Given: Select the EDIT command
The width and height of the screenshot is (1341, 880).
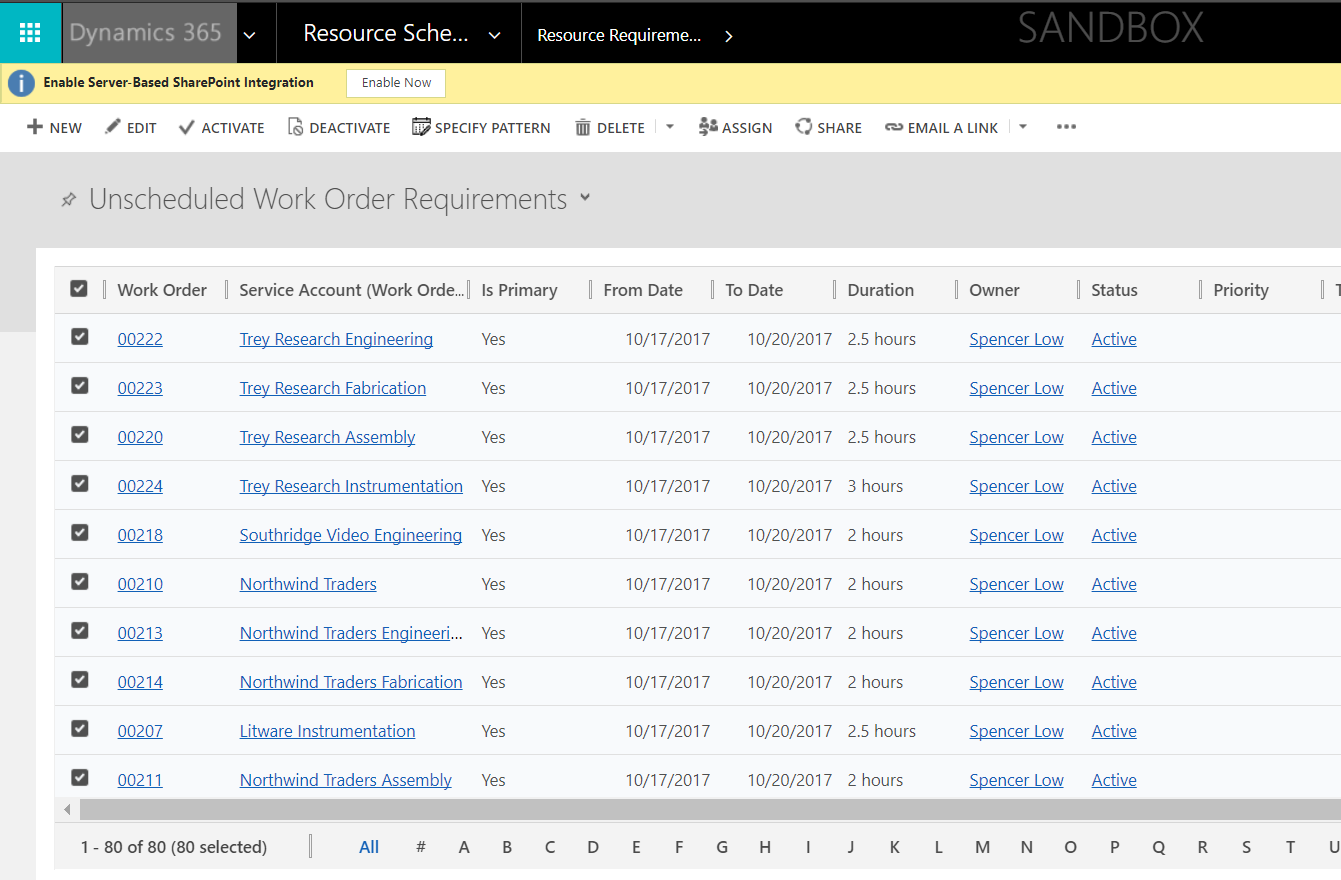Looking at the screenshot, I should point(130,127).
